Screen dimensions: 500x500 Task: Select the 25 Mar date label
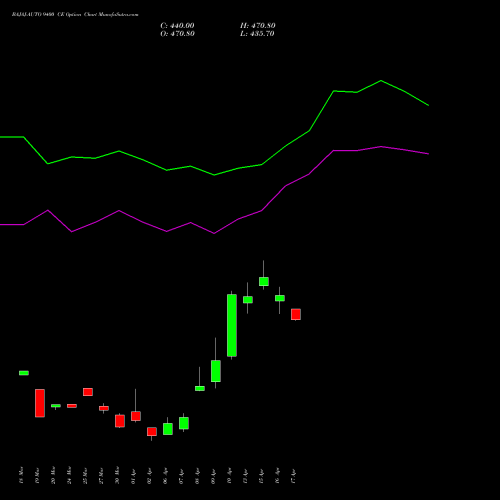[x=85, y=475]
